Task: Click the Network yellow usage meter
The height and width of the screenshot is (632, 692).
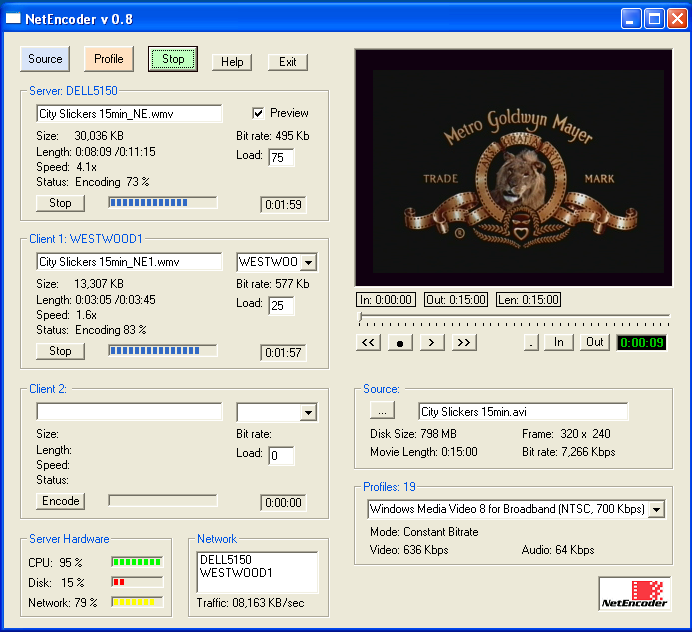Action: pyautogui.click(x=137, y=602)
